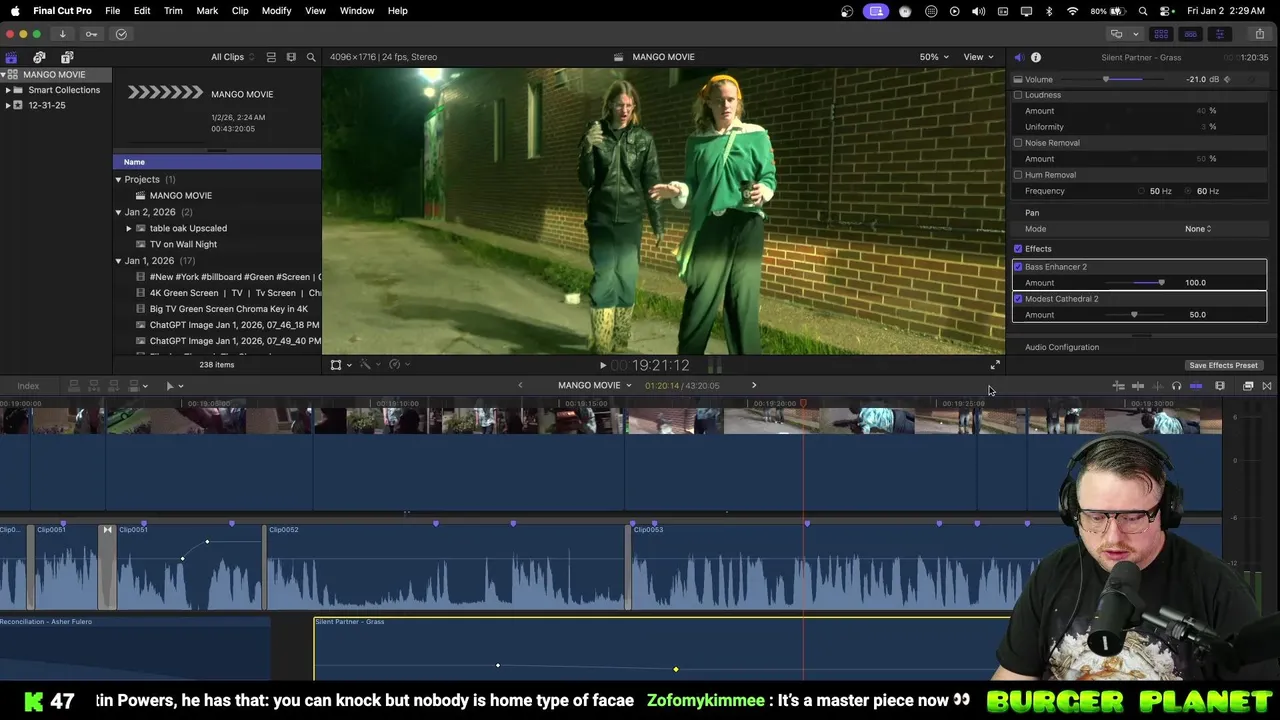The image size is (1280, 720).
Task: Collapse the Jan 1, 2026 group
Action: pos(118,261)
